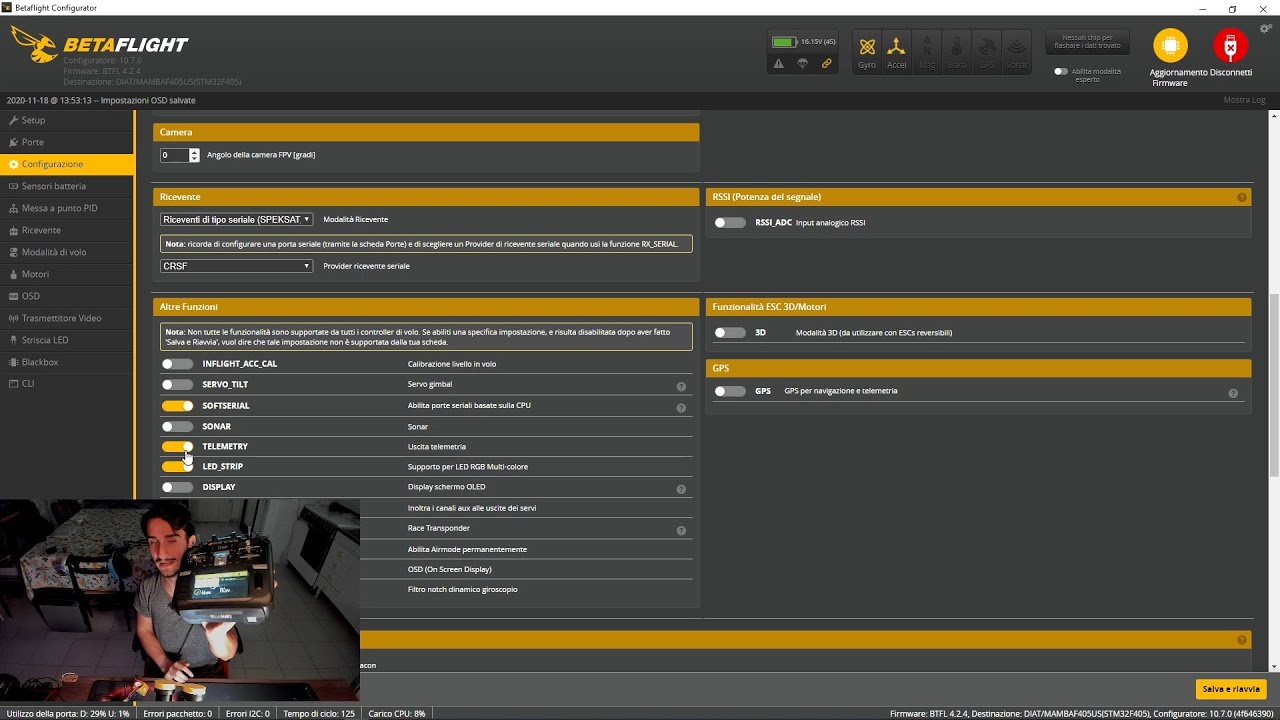Toggle SERVO_TILT switch
The height and width of the screenshot is (720, 1280).
pos(177,384)
